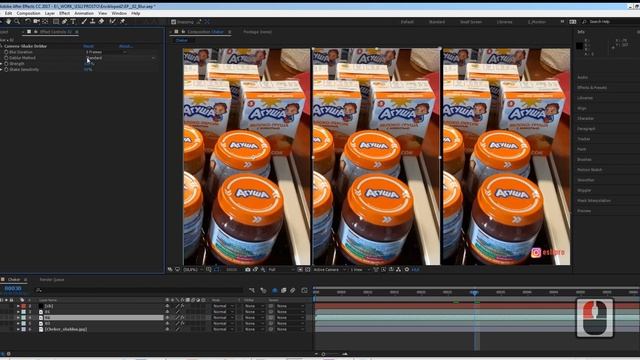The height and width of the screenshot is (360, 640).
Task: Open Active Camera view dropdown
Action: 330,269
